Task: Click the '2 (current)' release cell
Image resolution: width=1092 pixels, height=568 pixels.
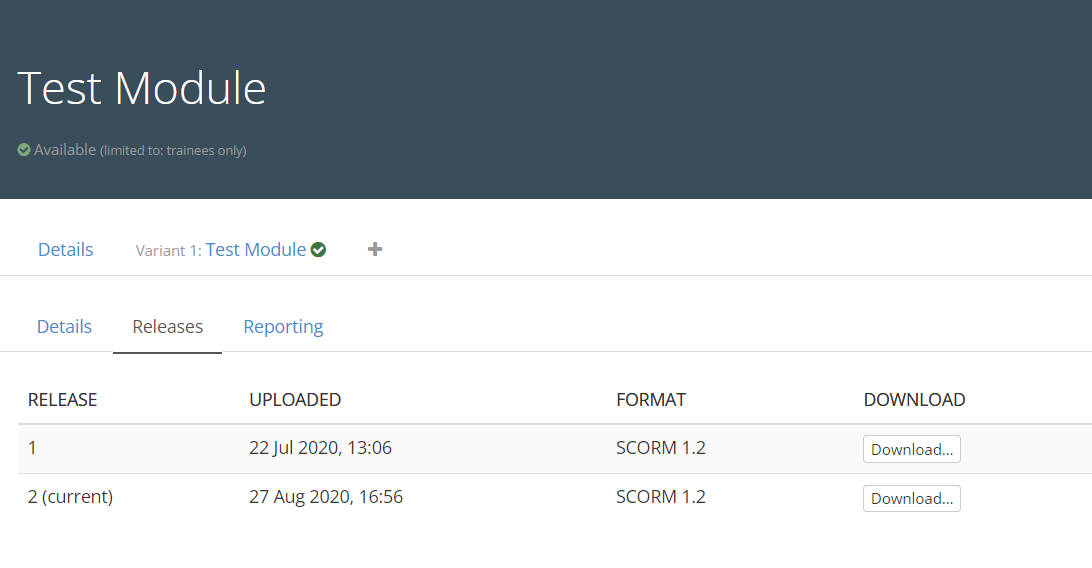Action: tap(70, 497)
